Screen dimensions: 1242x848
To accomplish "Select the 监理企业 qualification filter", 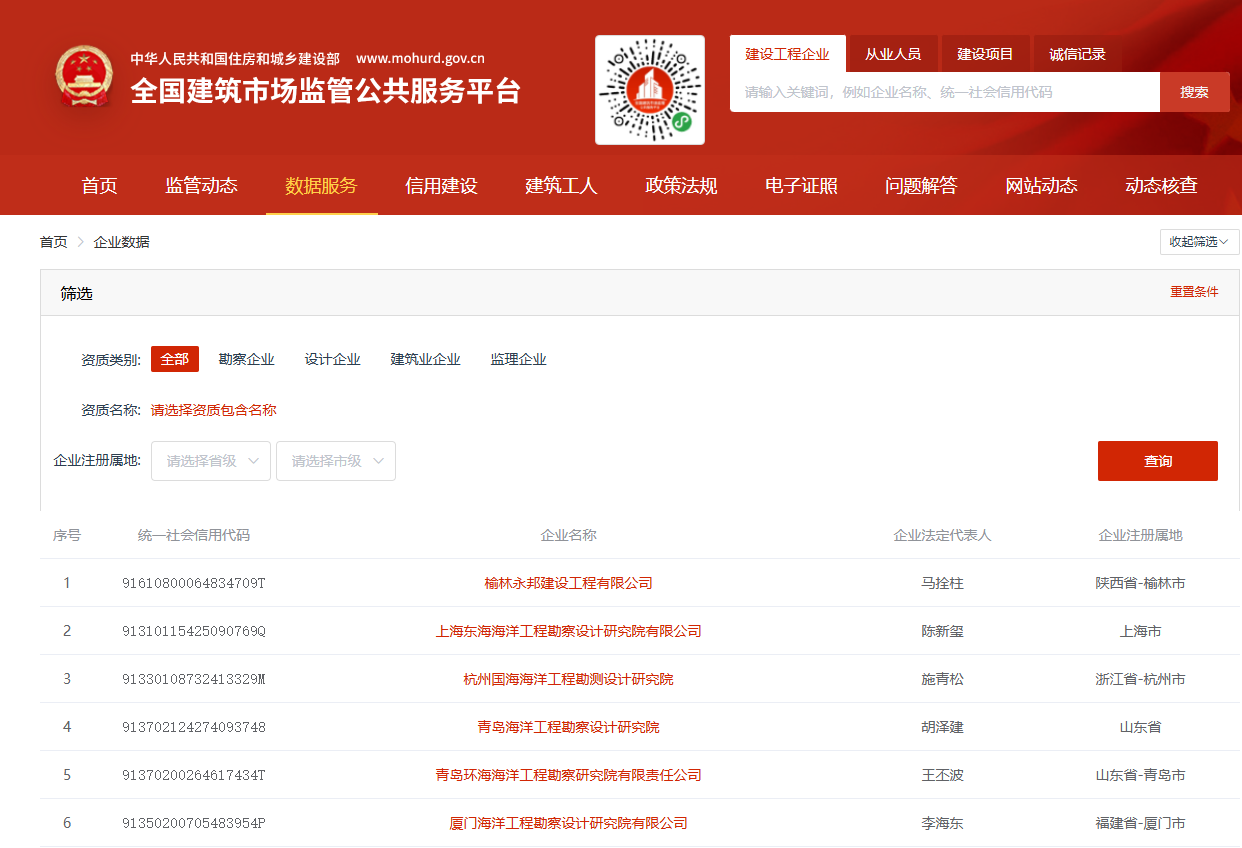I will (x=519, y=358).
